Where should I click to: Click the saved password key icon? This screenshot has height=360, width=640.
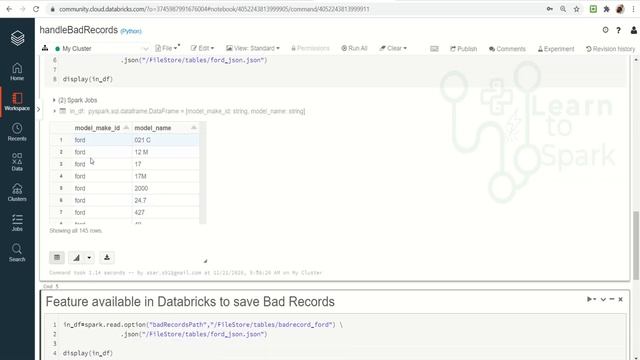click(550, 9)
